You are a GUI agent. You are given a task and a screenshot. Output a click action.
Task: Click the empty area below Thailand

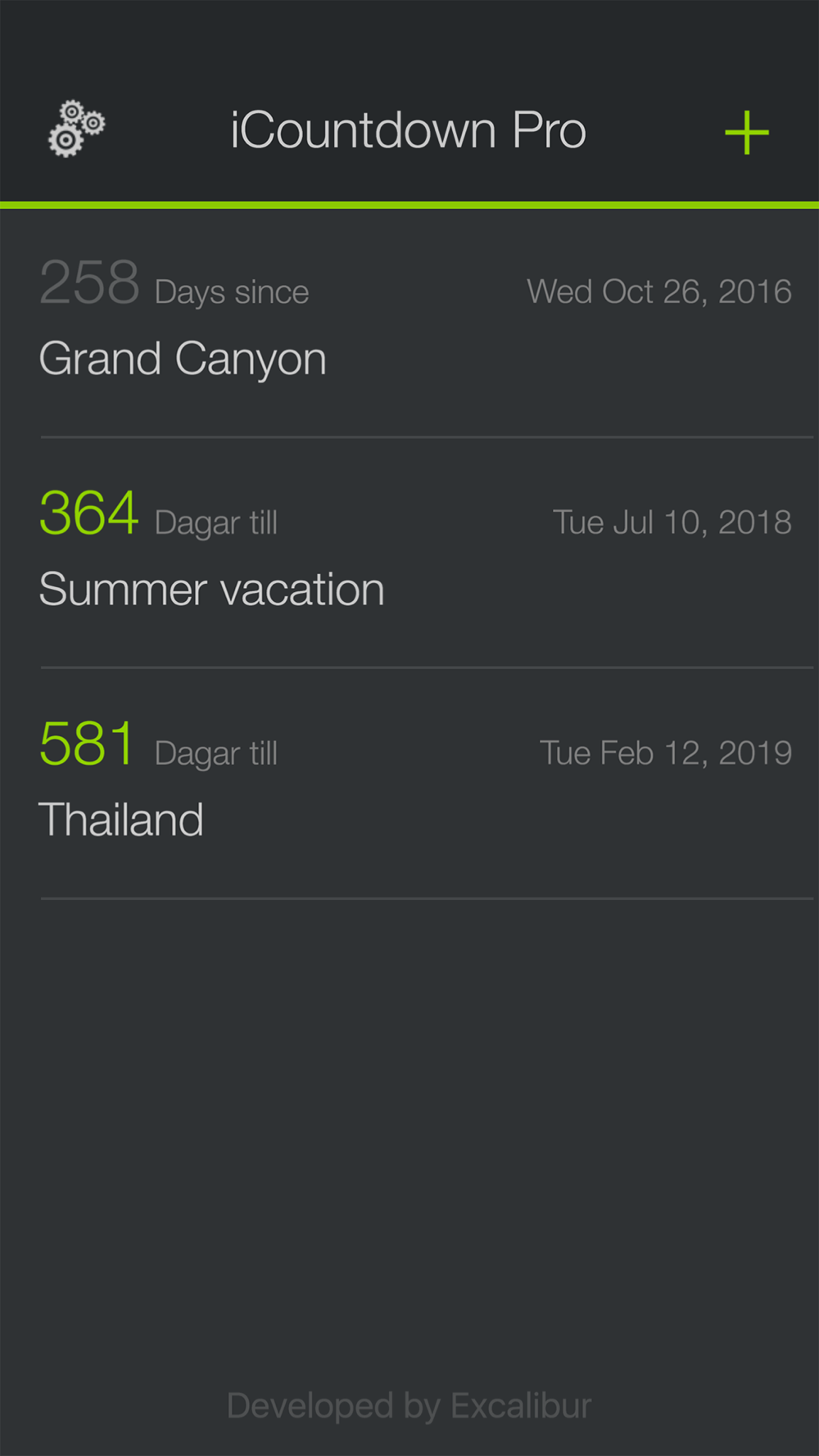(409, 1138)
